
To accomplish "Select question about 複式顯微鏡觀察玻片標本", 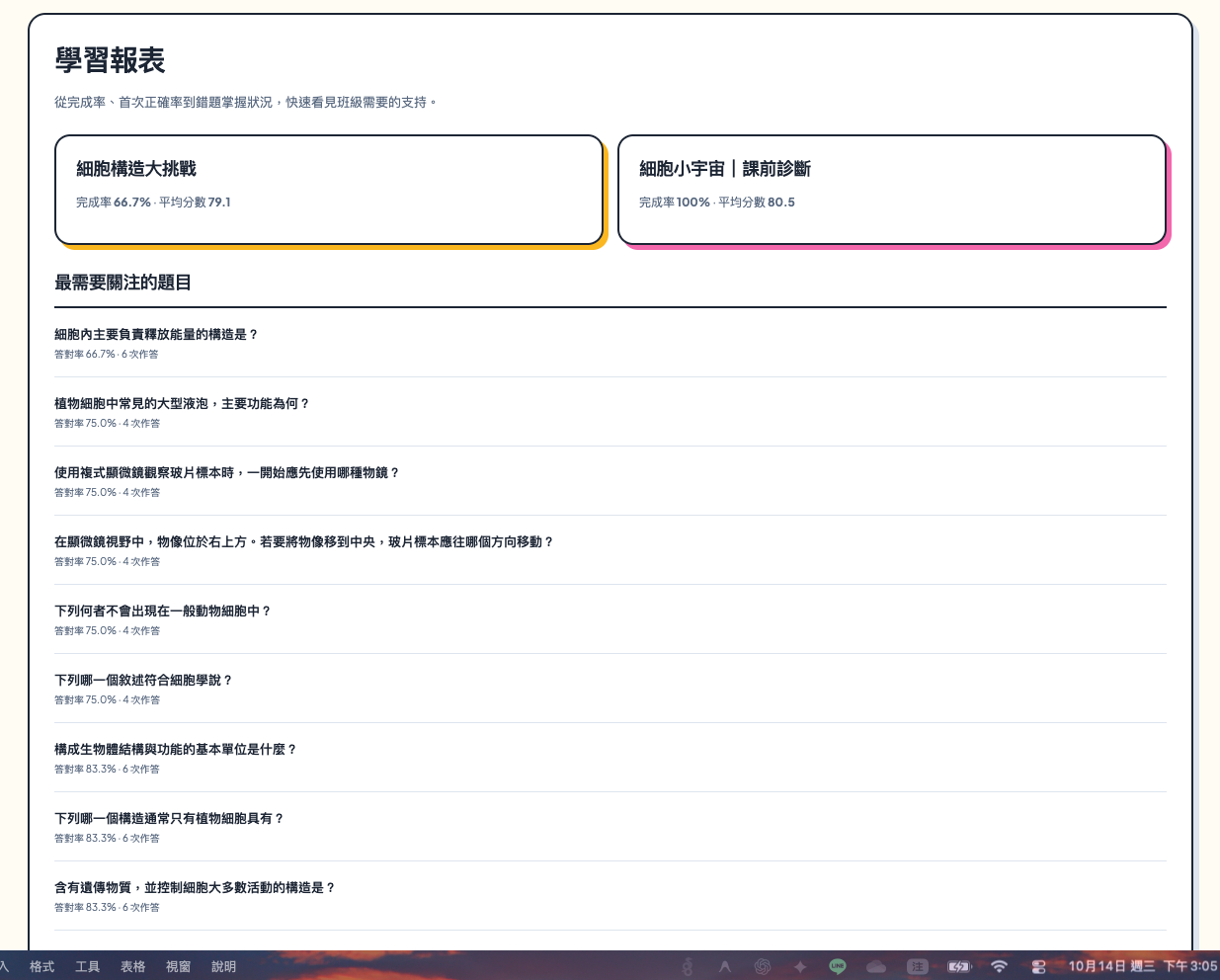I will tap(610, 481).
